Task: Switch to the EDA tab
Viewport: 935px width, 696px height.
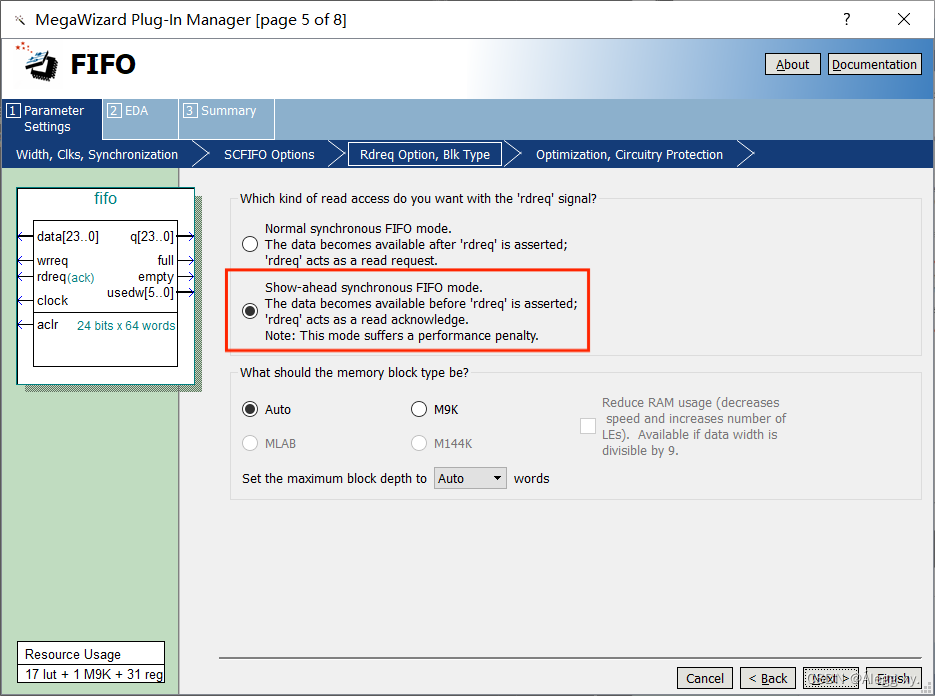Action: [x=141, y=119]
